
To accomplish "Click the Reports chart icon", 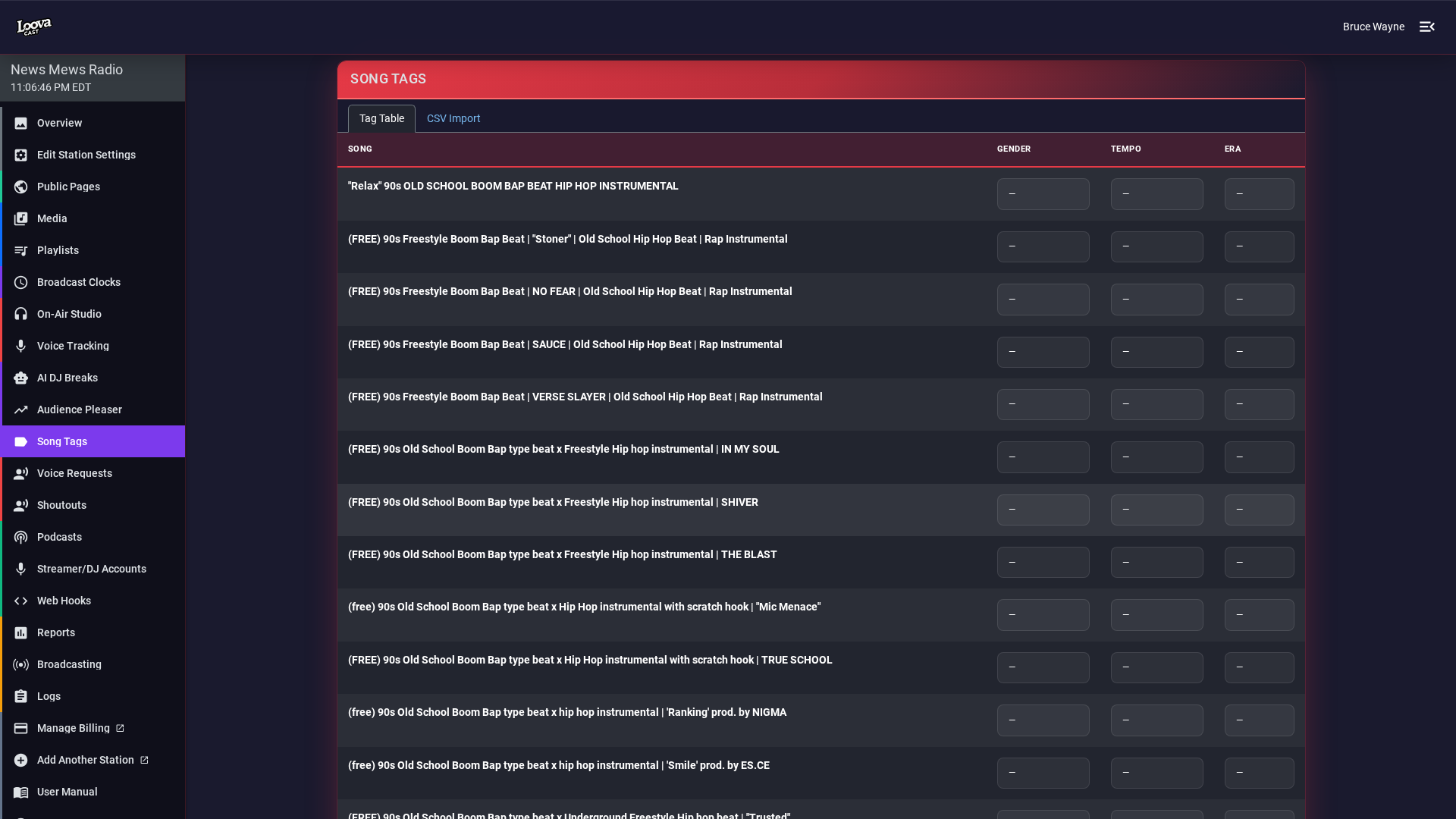I will pos(20,632).
